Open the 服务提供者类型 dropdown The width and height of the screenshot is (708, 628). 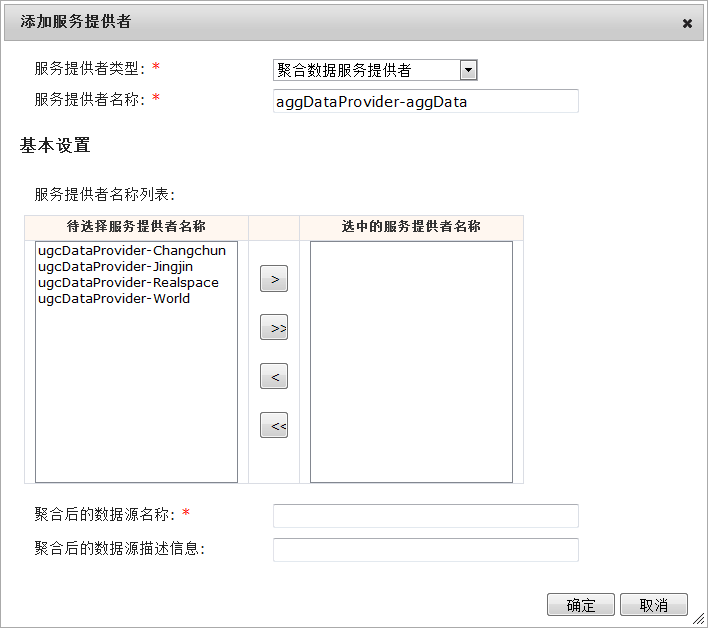(468, 70)
